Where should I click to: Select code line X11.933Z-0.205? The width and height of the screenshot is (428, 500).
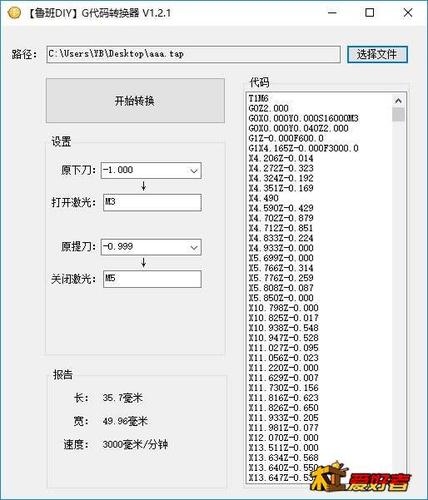283,418
